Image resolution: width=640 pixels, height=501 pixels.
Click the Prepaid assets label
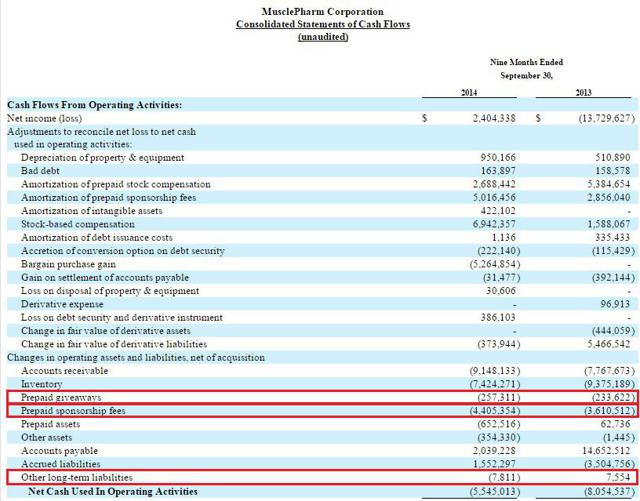[51, 424]
